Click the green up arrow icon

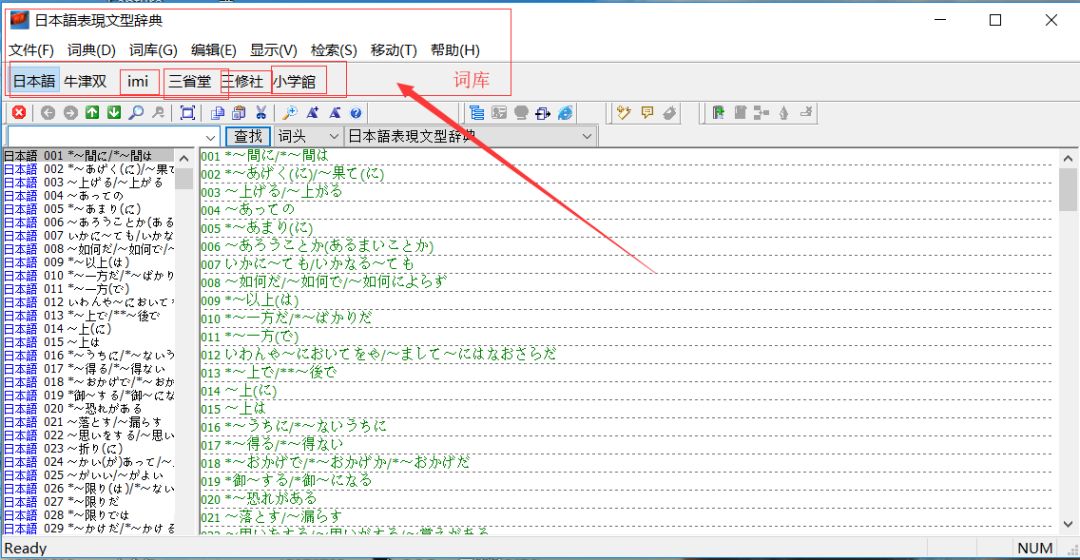point(92,113)
